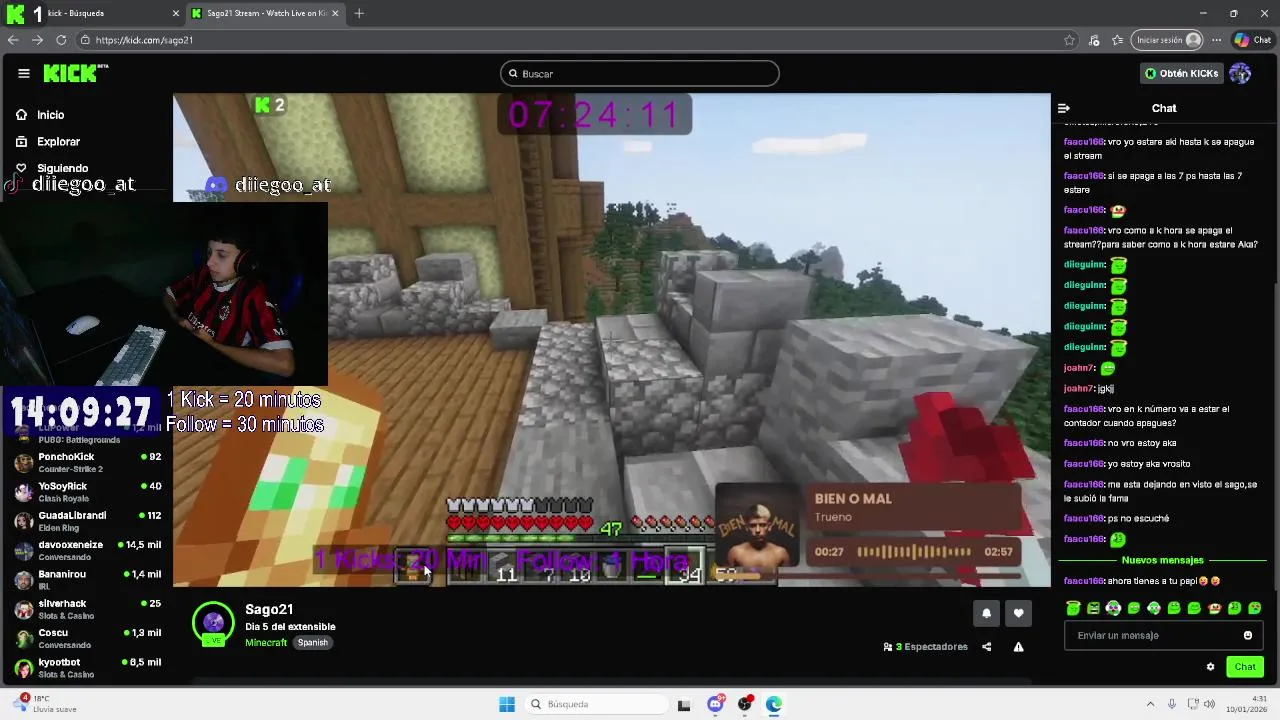The image size is (1280, 720).
Task: Open the Favorites list icon
Action: coord(1118,40)
